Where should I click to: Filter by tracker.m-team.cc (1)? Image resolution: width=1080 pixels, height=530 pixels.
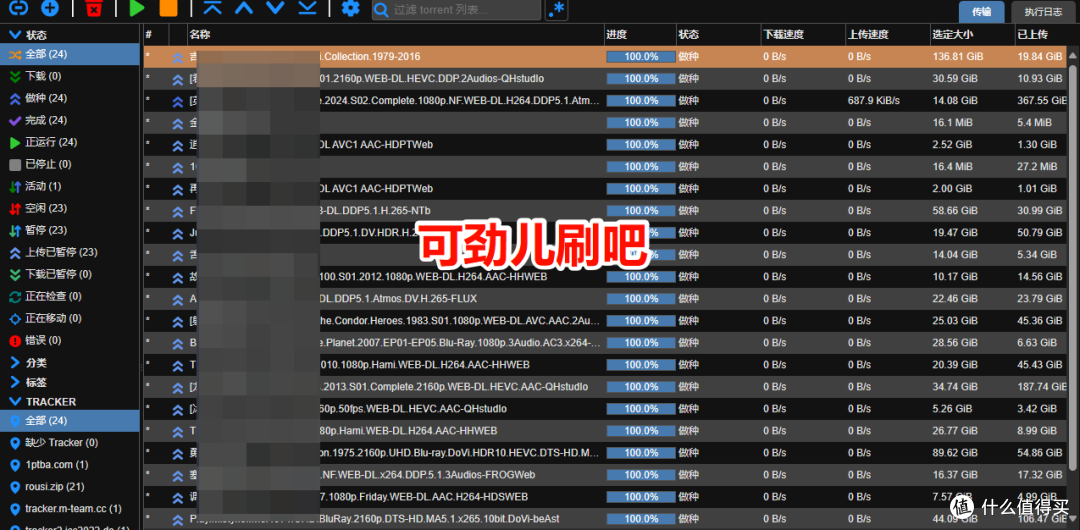tap(70, 509)
